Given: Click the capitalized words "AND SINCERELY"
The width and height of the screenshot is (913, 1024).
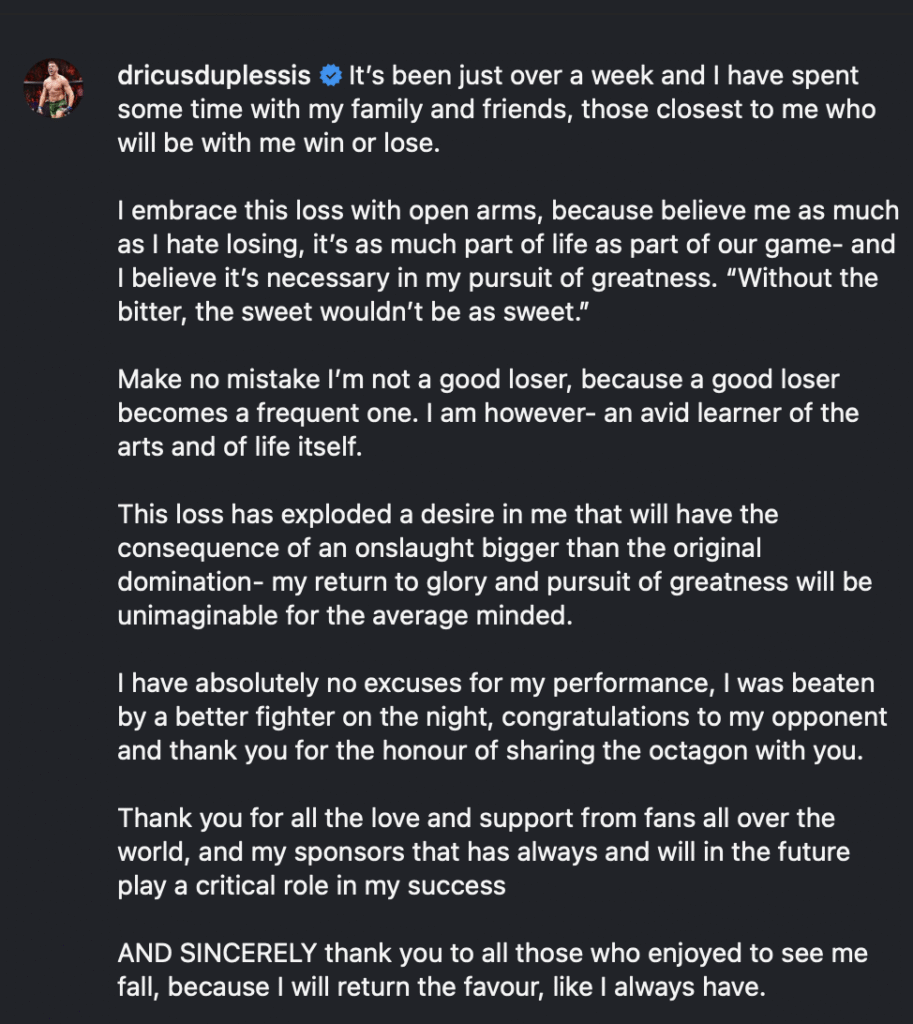Looking at the screenshot, I should click(x=217, y=953).
